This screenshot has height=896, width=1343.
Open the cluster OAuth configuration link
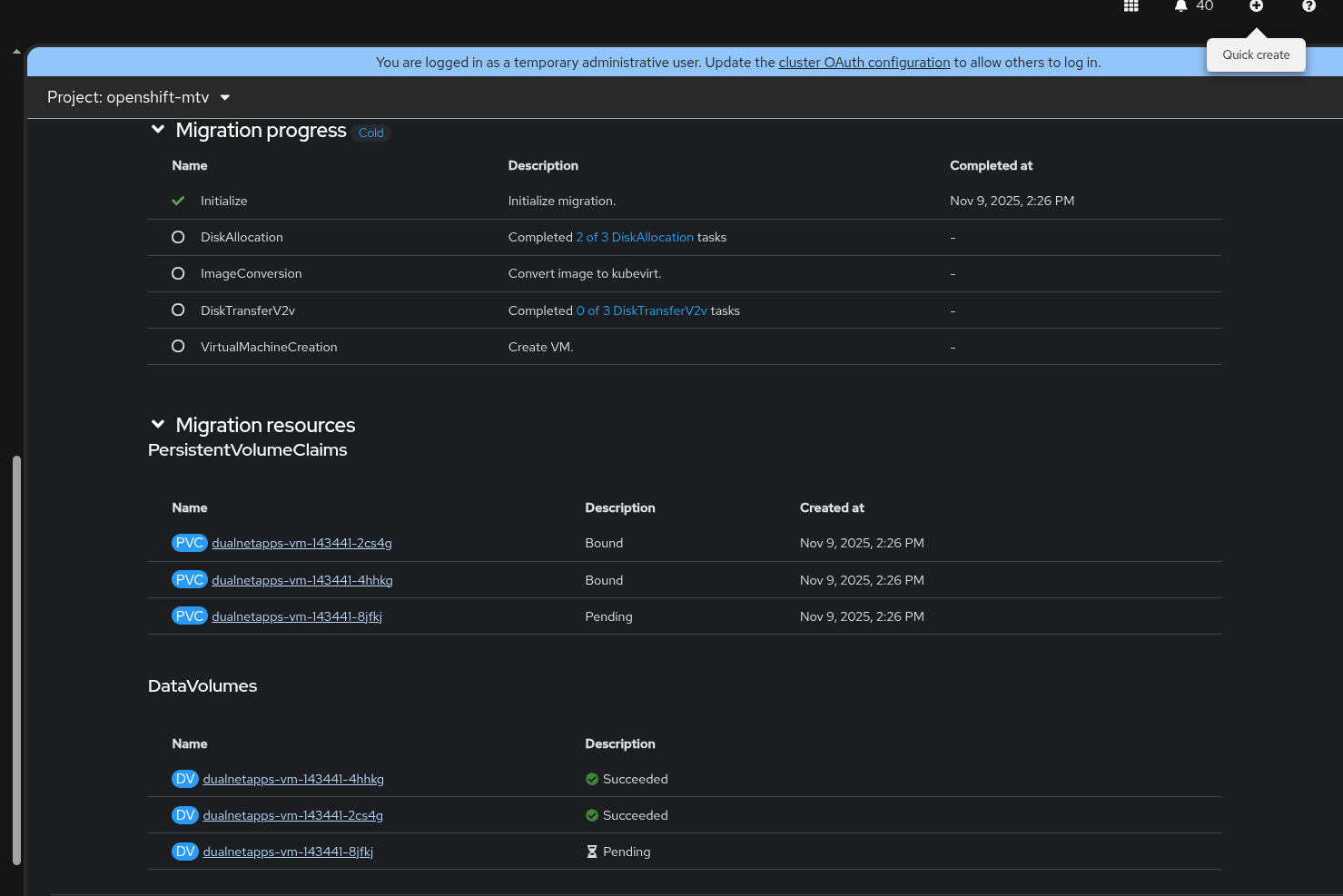coord(864,63)
